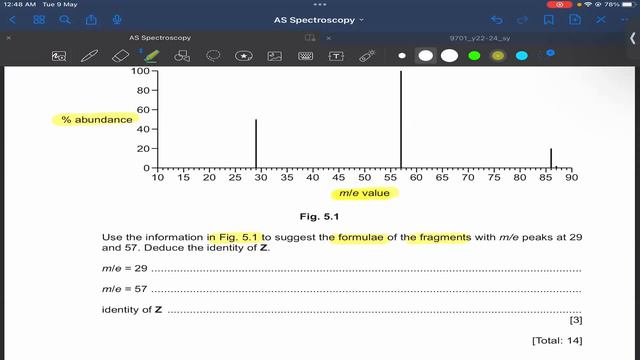Choose the smallest stroke thickness
The width and height of the screenshot is (640, 360).
(402, 56)
